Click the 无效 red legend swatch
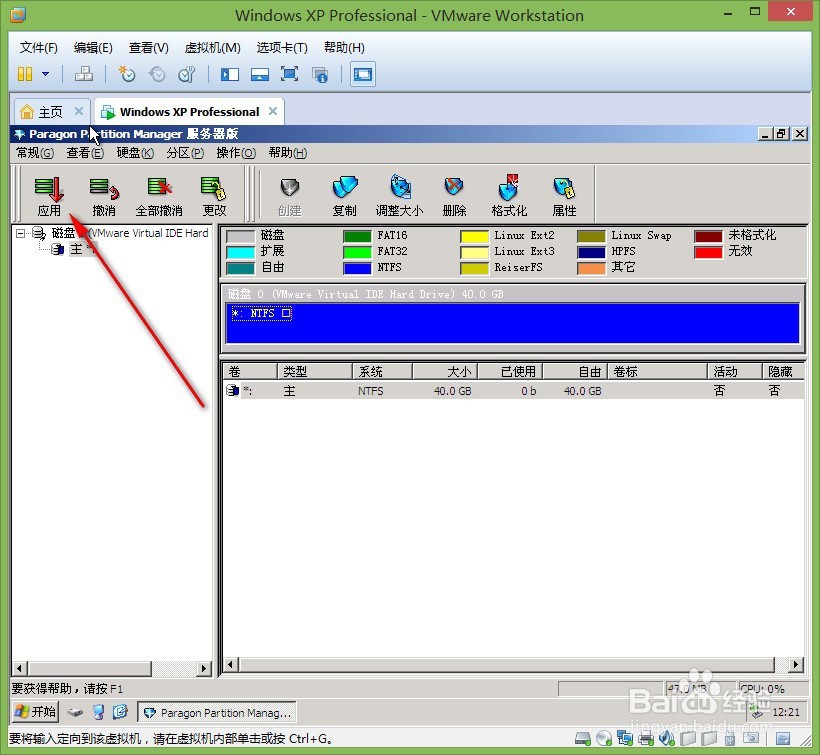Viewport: 820px width, 755px height. tap(708, 252)
